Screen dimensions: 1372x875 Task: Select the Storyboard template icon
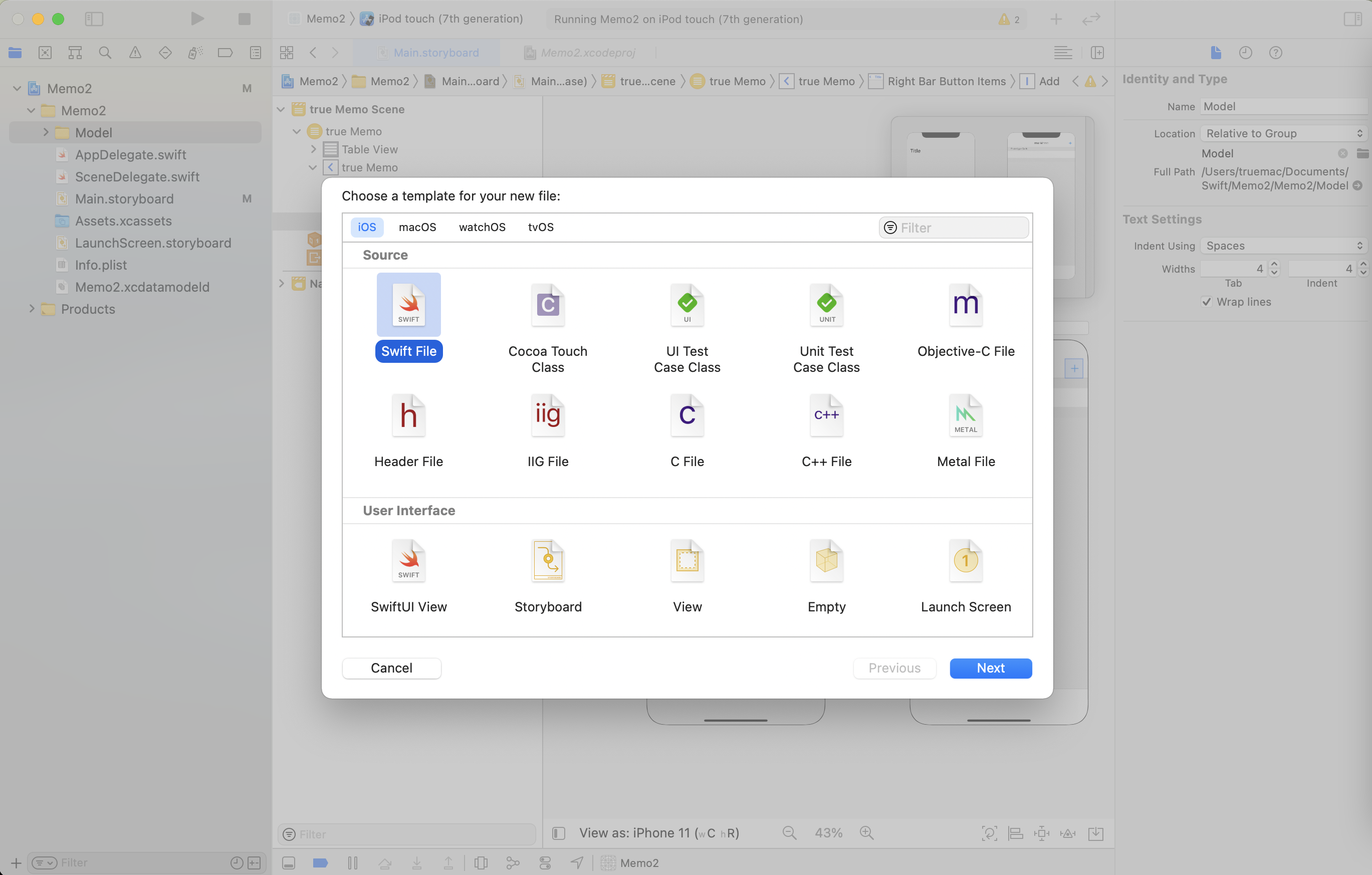548,561
